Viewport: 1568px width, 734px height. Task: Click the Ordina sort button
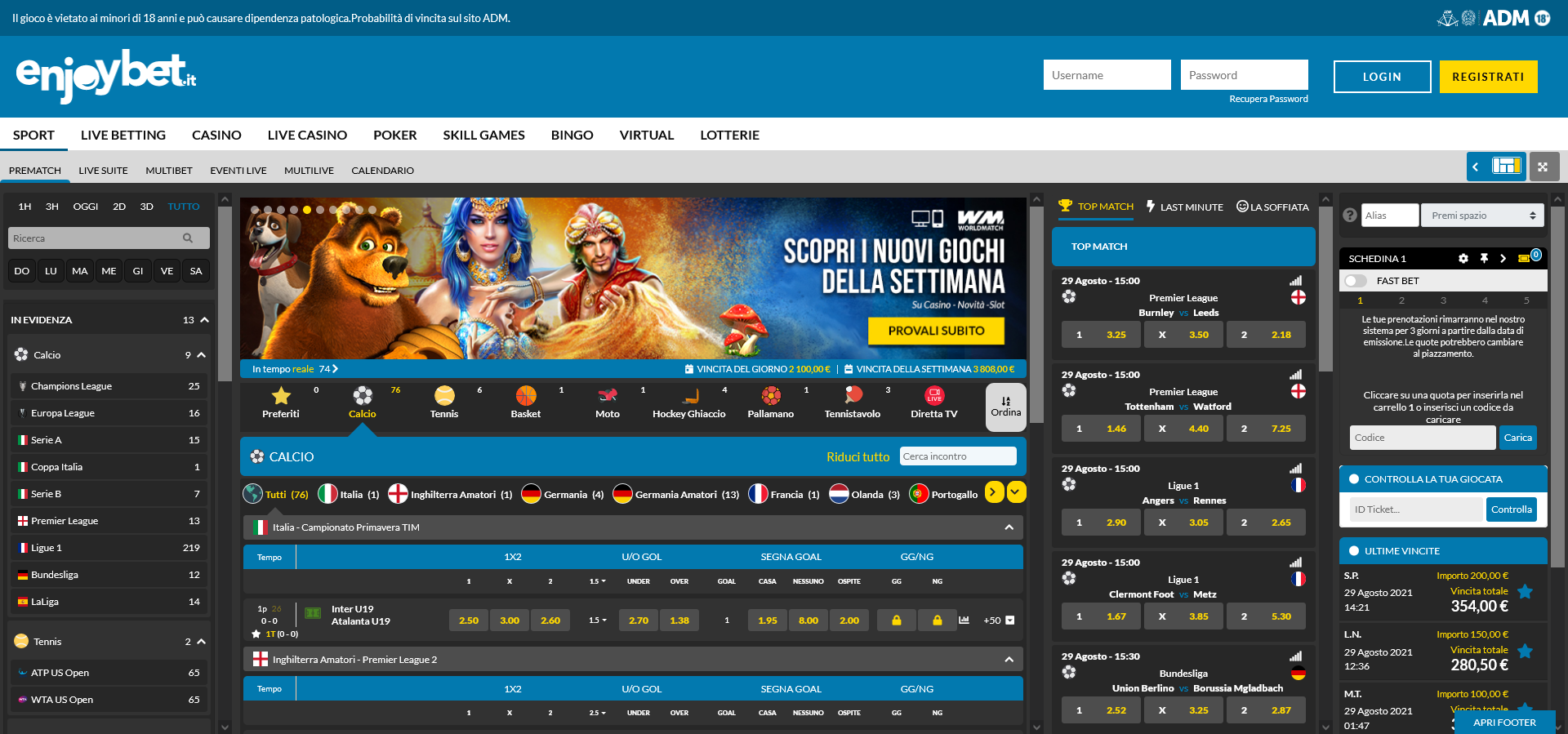coord(1006,407)
